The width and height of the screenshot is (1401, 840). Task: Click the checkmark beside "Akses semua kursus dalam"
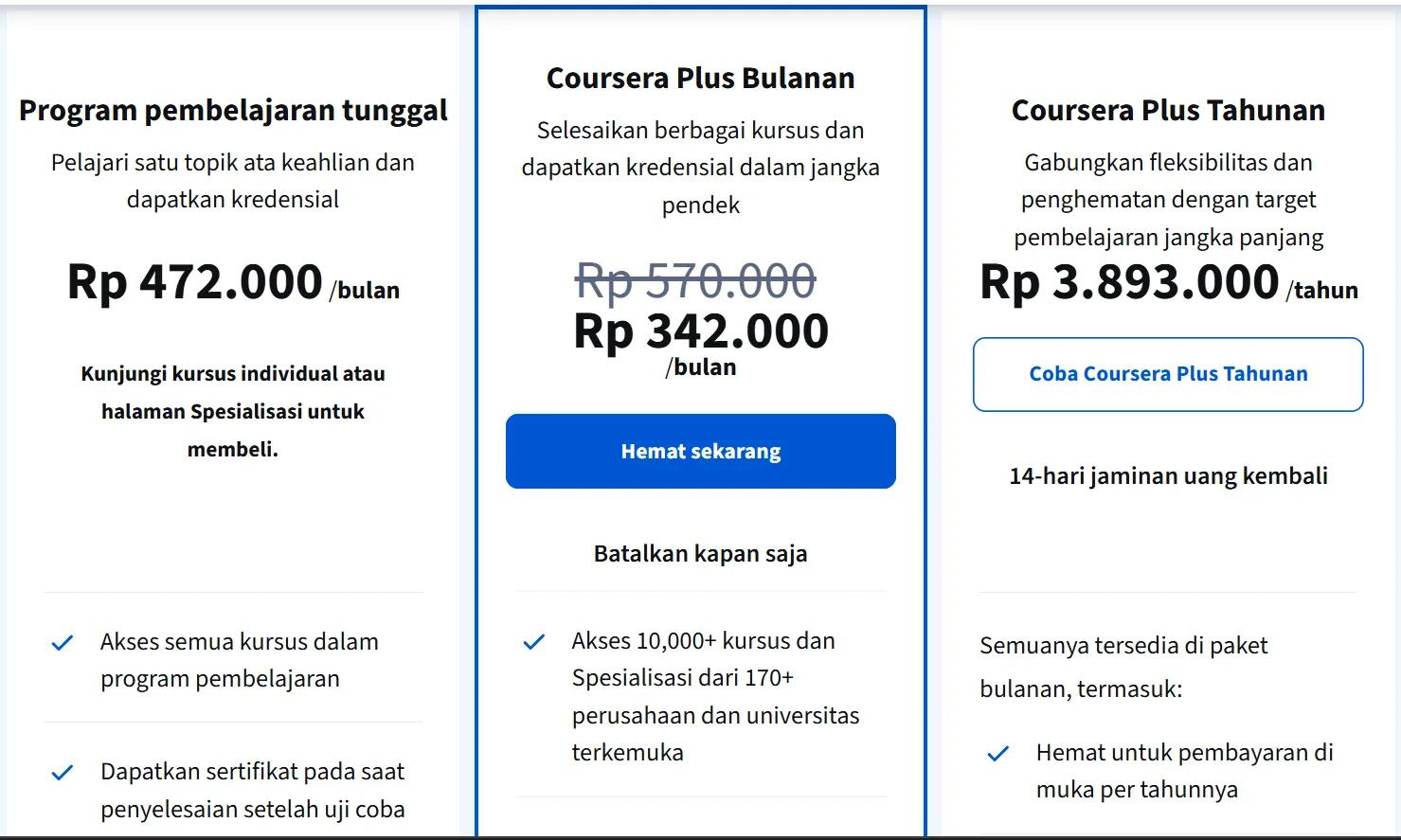click(63, 643)
